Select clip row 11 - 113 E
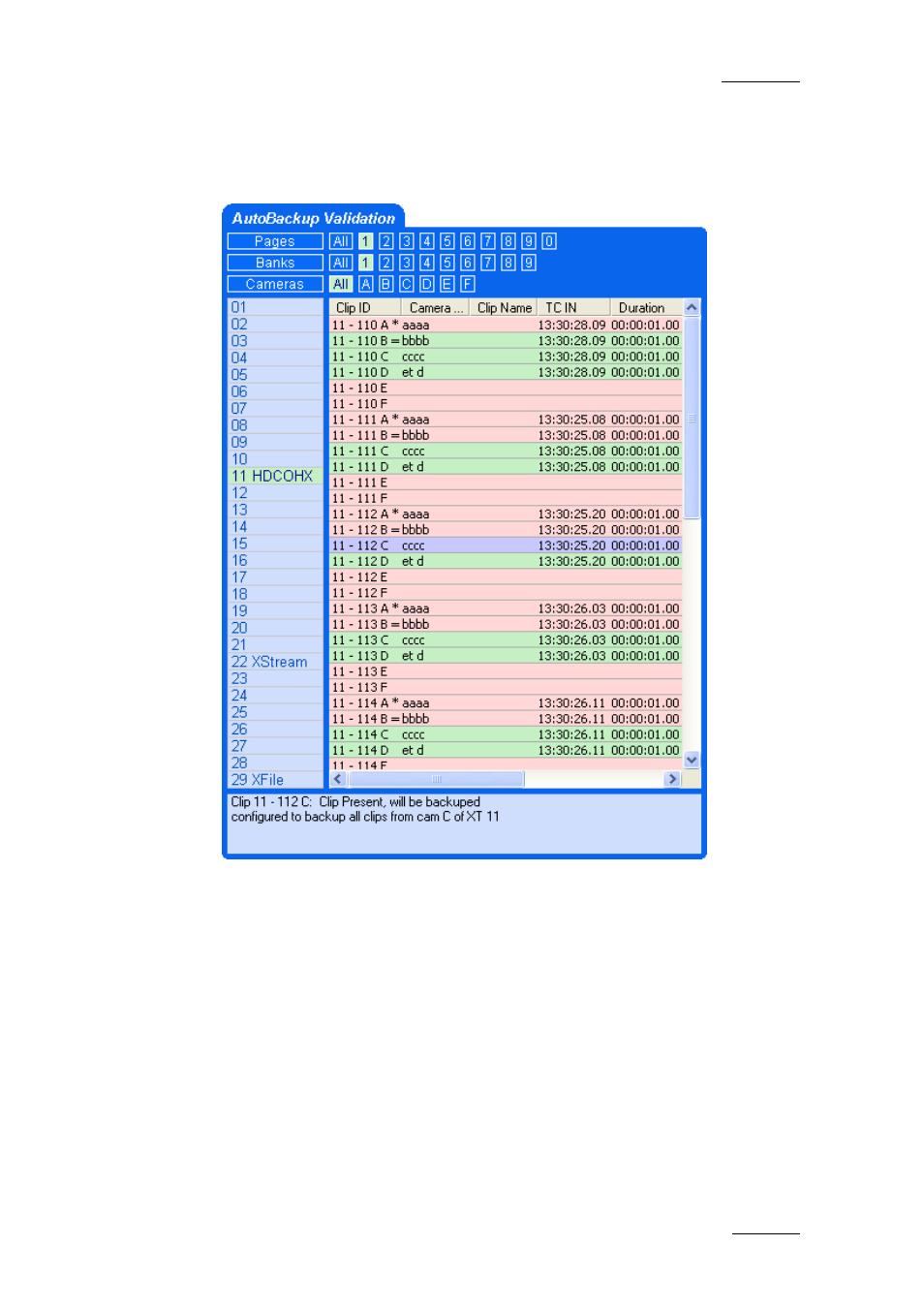The width and height of the screenshot is (924, 1308). [x=506, y=671]
